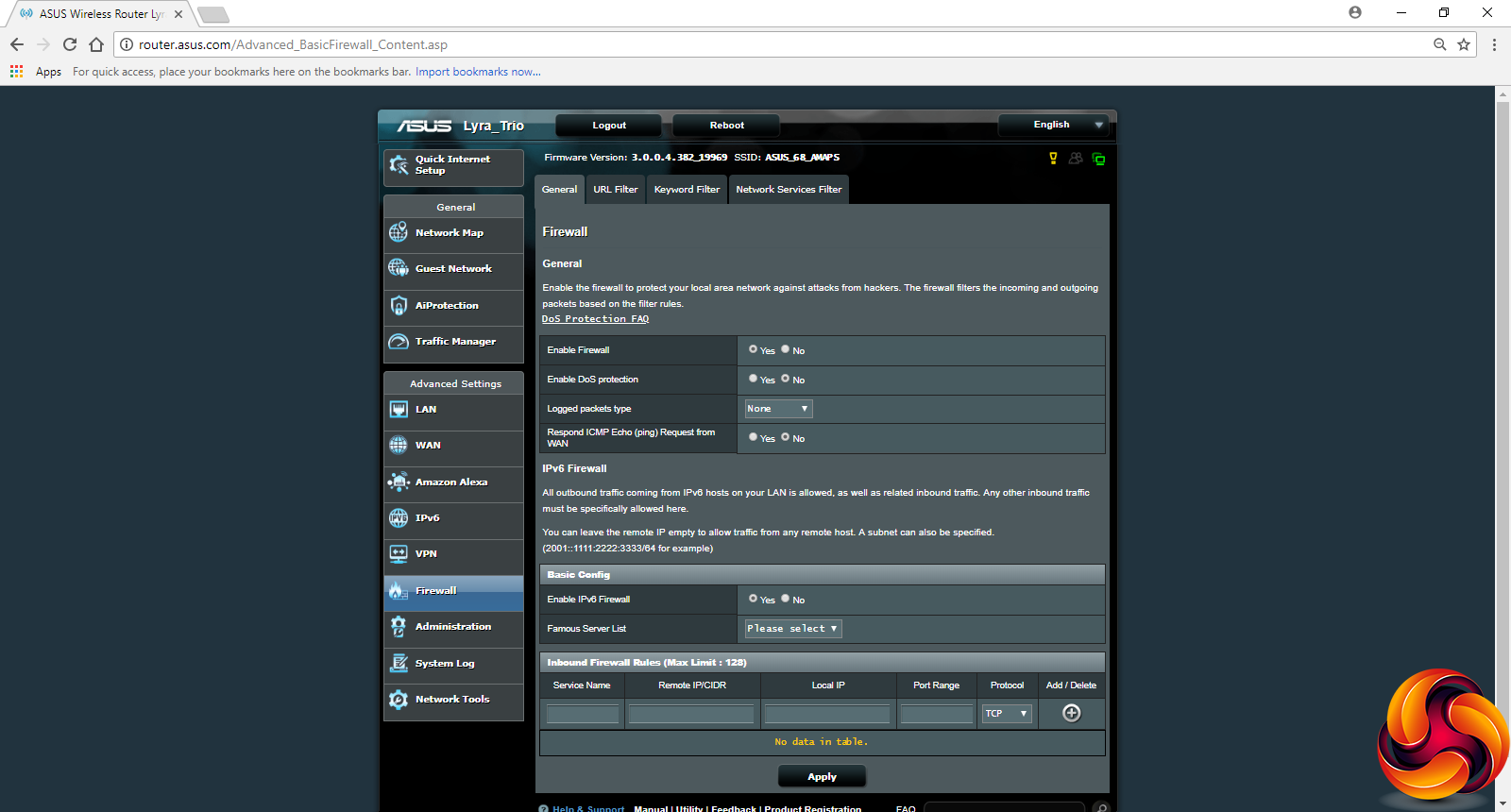Click the Network Map globe icon
Image resolution: width=1511 pixels, height=812 pixels.
(x=399, y=232)
